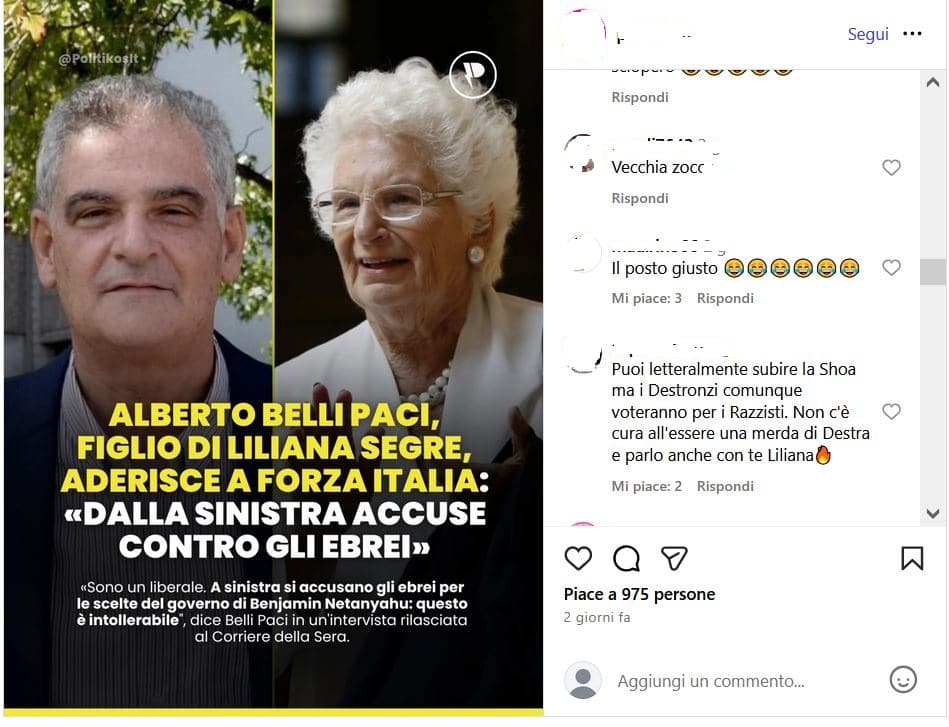
Task: Click the scrollbar up arrow in comments
Action: [933, 83]
